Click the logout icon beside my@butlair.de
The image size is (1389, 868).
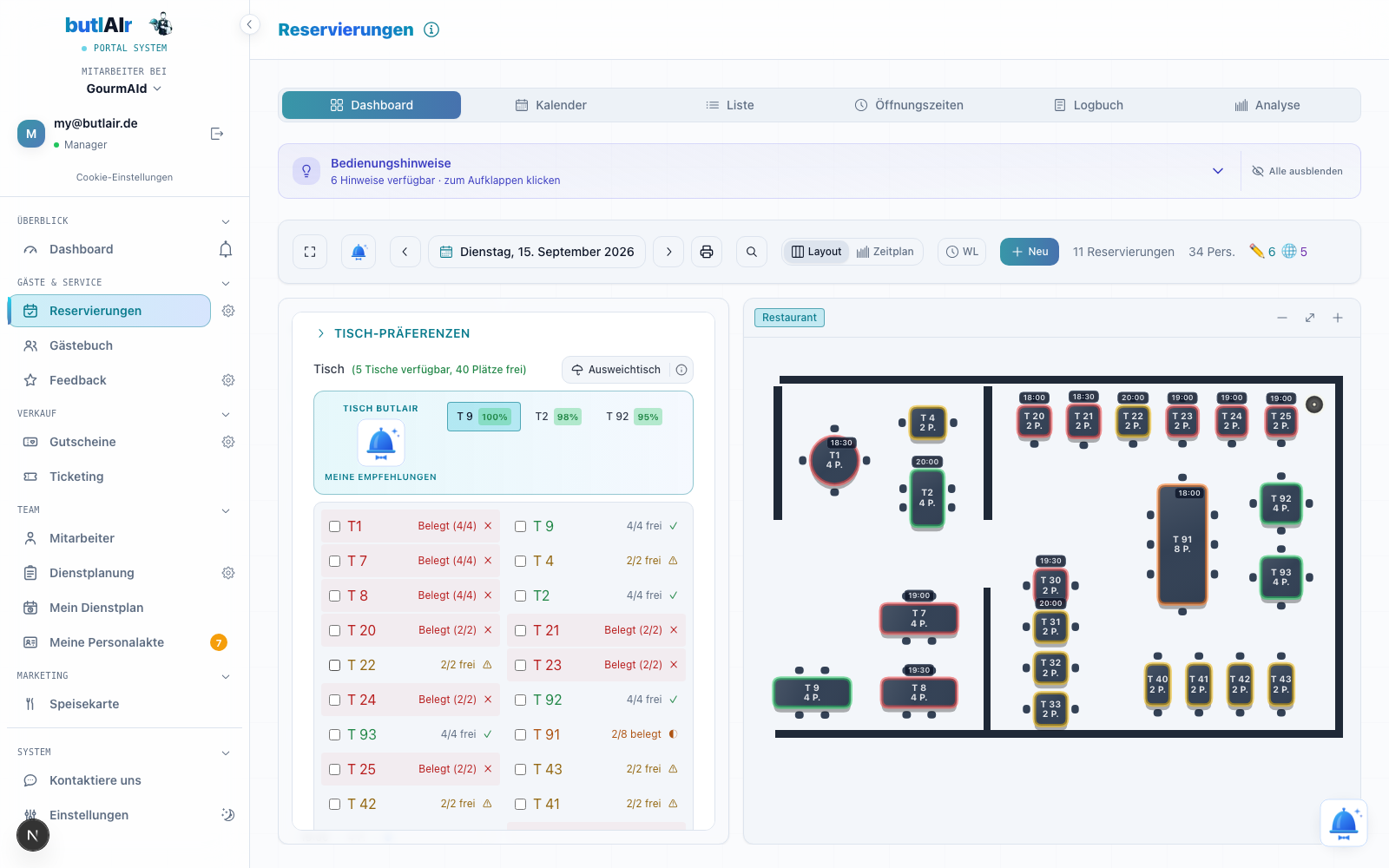217,134
